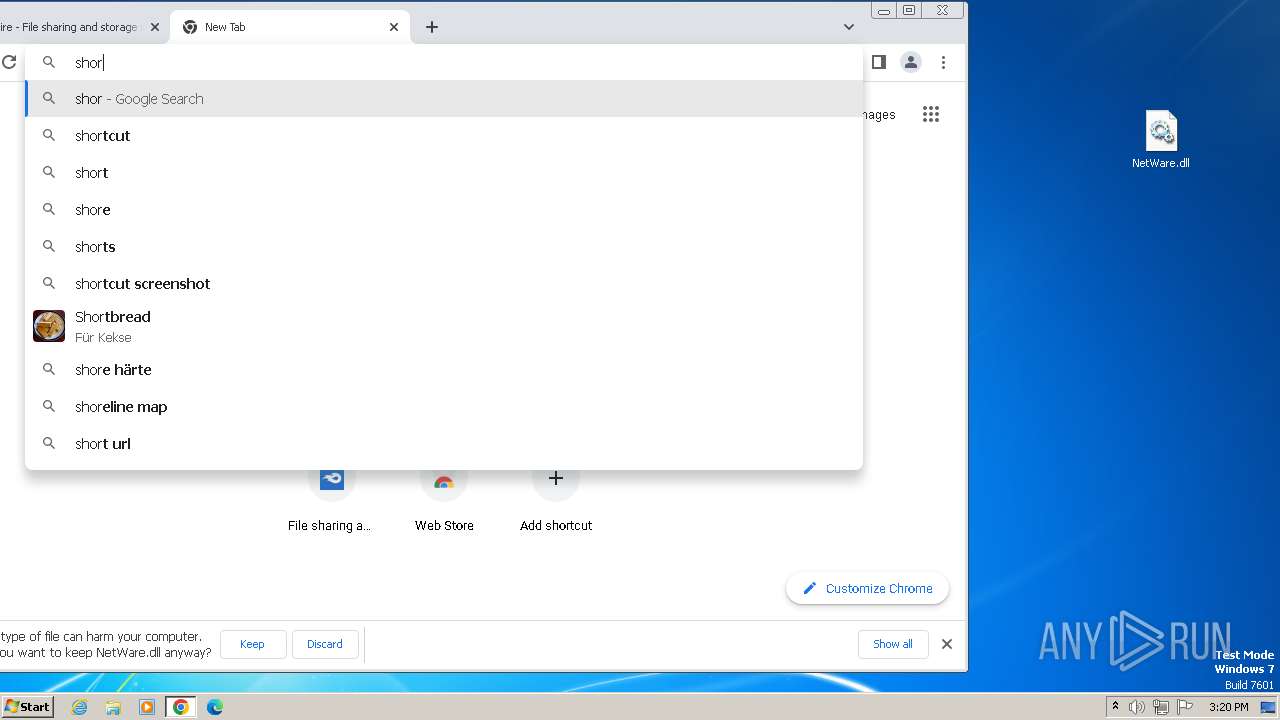1280x720 pixels.
Task: Open the Chrome three-dot menu
Action: (x=943, y=62)
